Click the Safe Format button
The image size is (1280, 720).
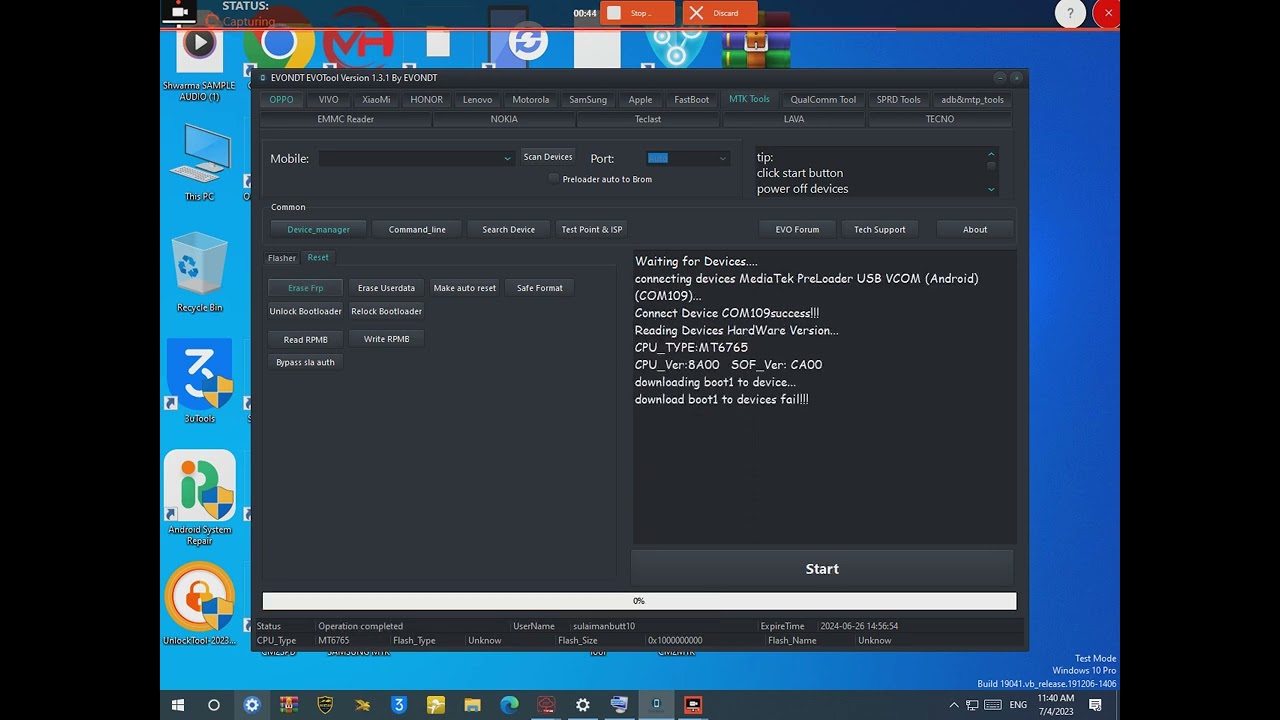point(540,288)
